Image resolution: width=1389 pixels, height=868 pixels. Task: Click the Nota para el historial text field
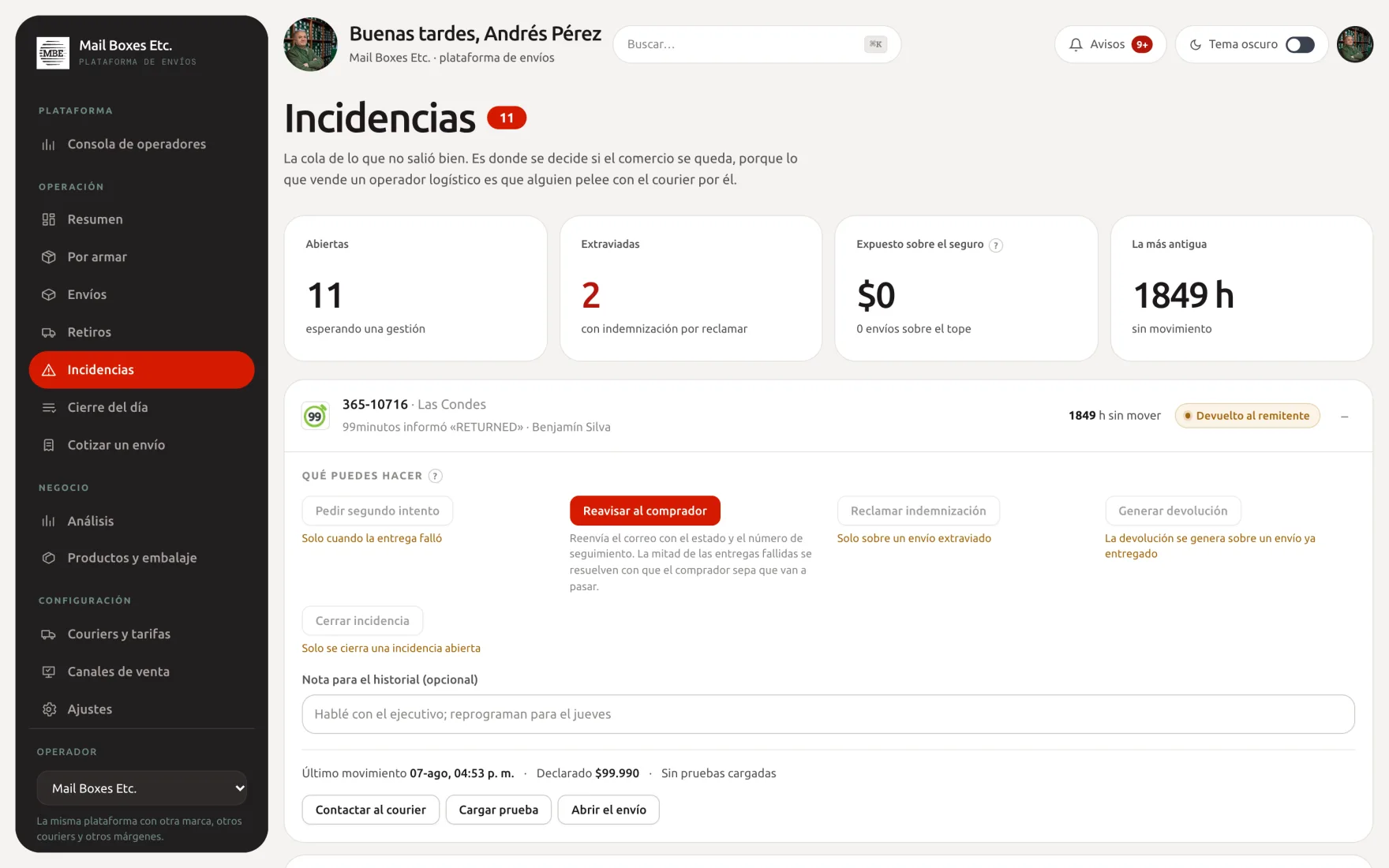pos(829,714)
